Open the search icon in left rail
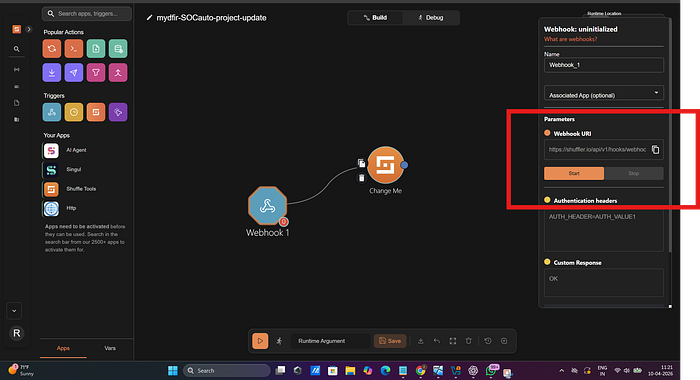Viewport: 700px width, 380px height. pos(17,49)
